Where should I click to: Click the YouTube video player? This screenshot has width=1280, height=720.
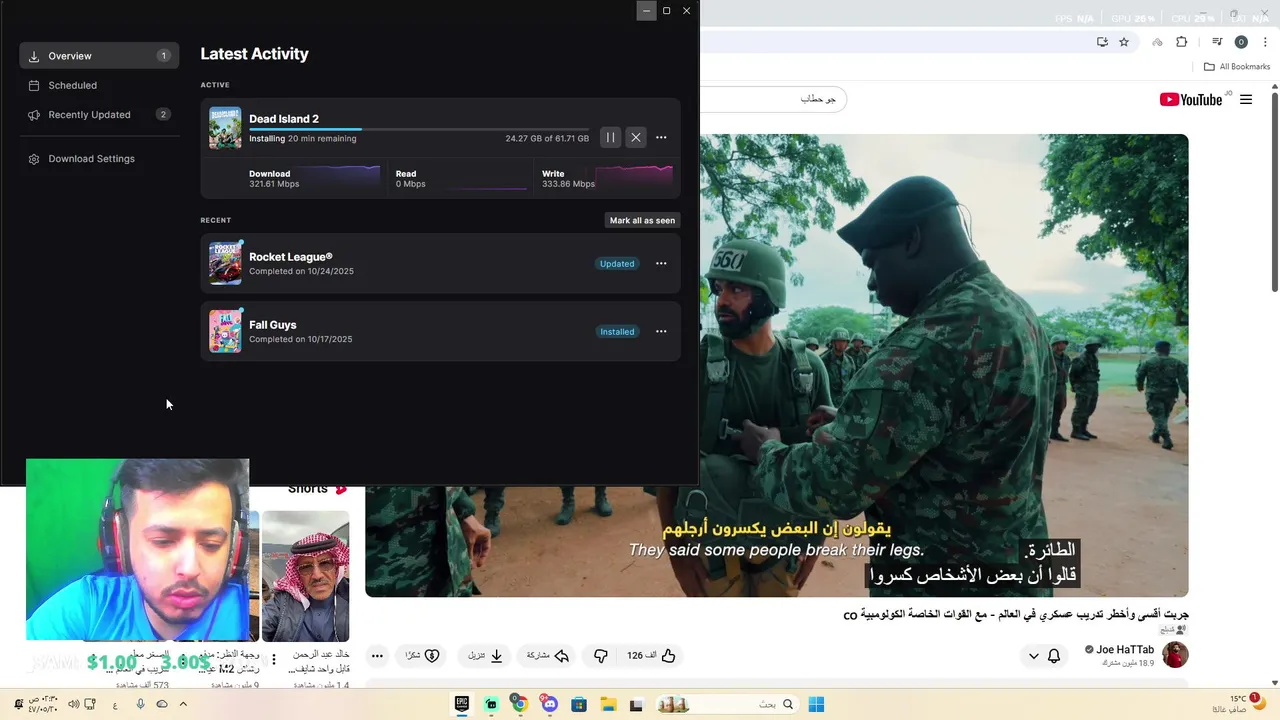click(x=776, y=365)
